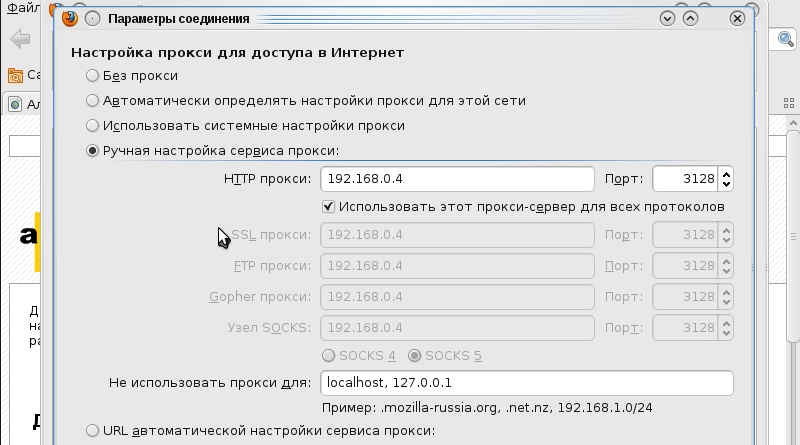Viewport: 800px width, 445px height.
Task: Click the scrollbar up arrow in Firefox
Action: click(x=793, y=123)
